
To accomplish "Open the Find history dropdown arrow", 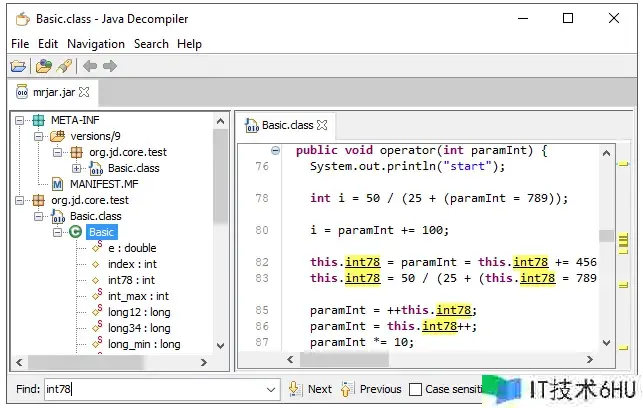I will point(271,389).
